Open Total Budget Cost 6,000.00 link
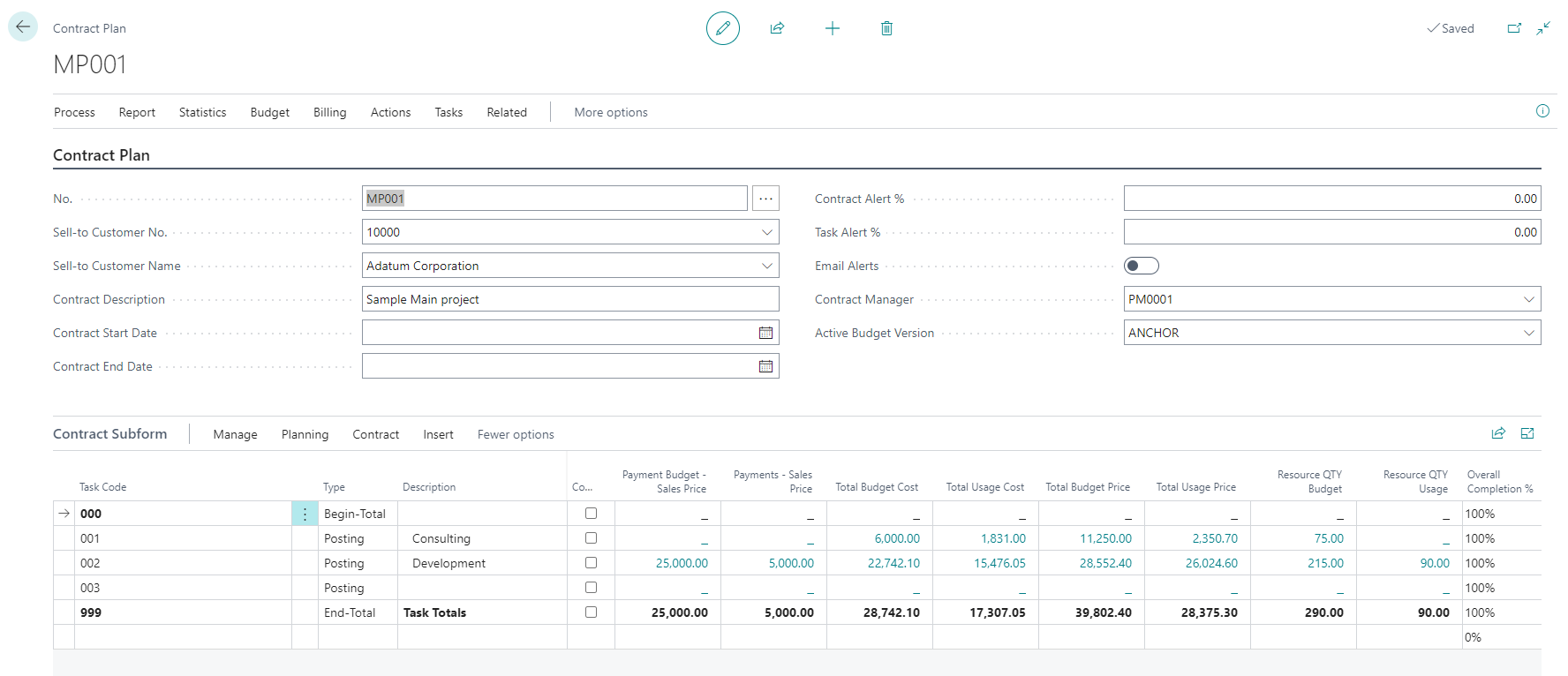Screen dimensions: 1568x676 897,538
